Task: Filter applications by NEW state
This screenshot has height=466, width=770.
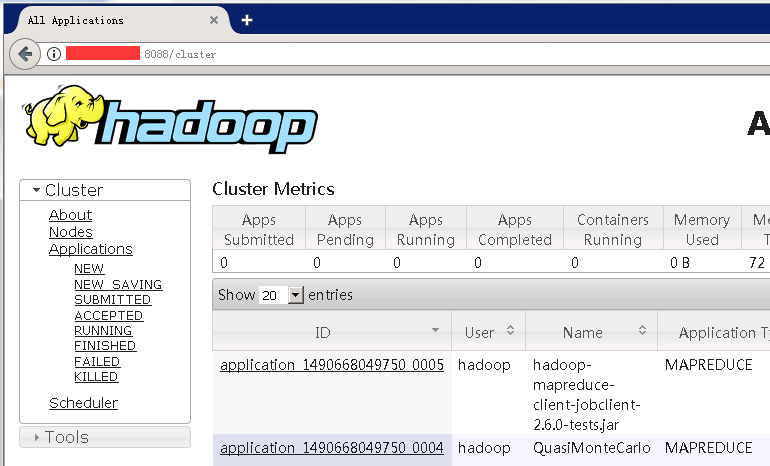Action: pos(89,269)
